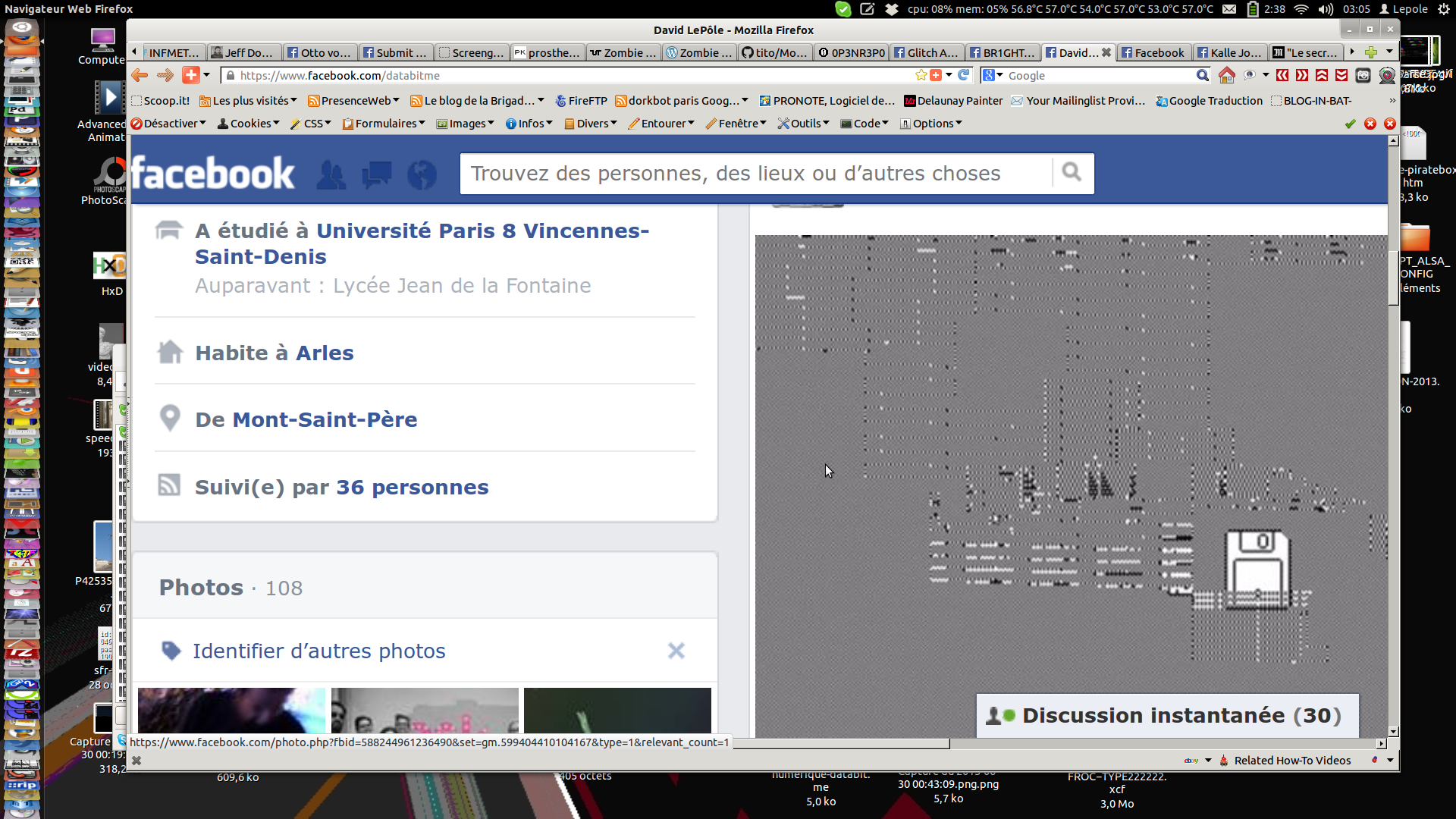This screenshot has height=819, width=1456.
Task: Expand the Désactiver menu
Action: point(168,124)
